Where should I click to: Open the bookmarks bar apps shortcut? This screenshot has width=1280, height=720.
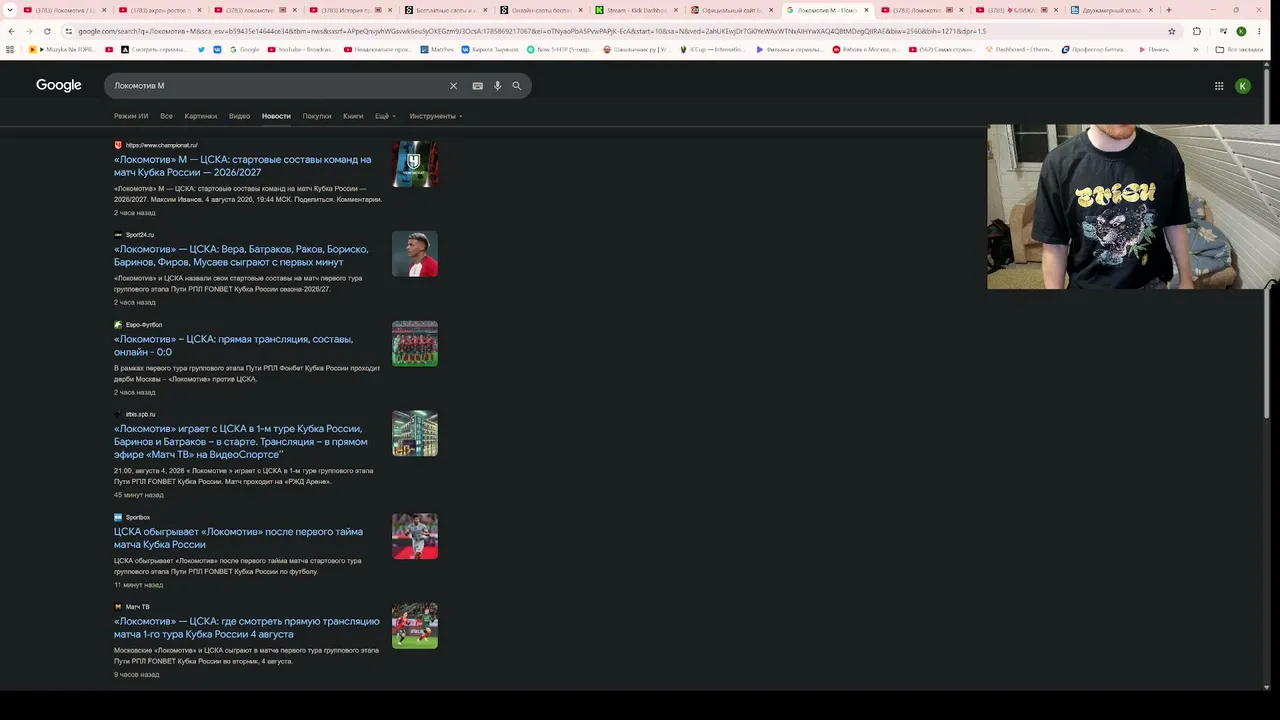click(10, 49)
